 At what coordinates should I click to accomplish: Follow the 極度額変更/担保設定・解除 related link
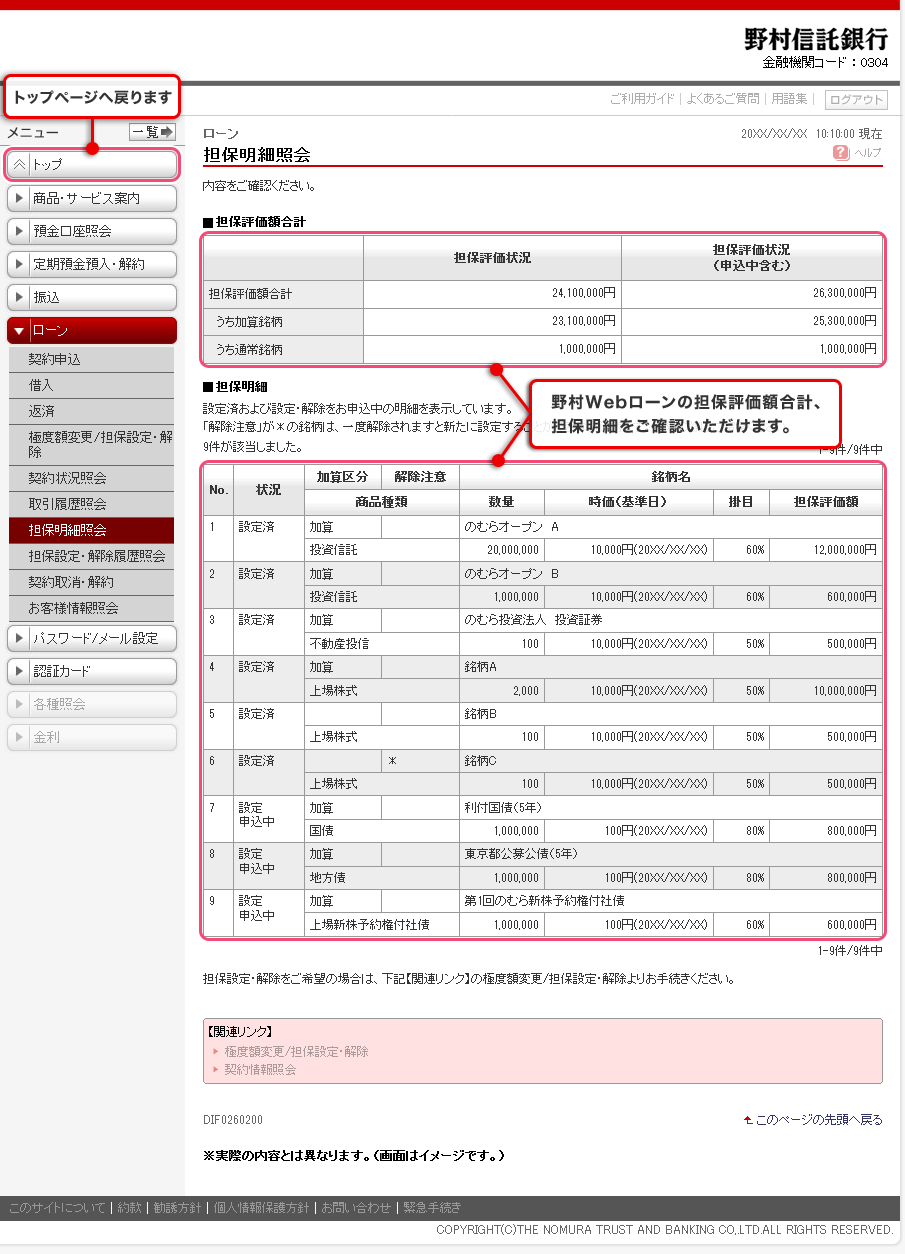296,1052
